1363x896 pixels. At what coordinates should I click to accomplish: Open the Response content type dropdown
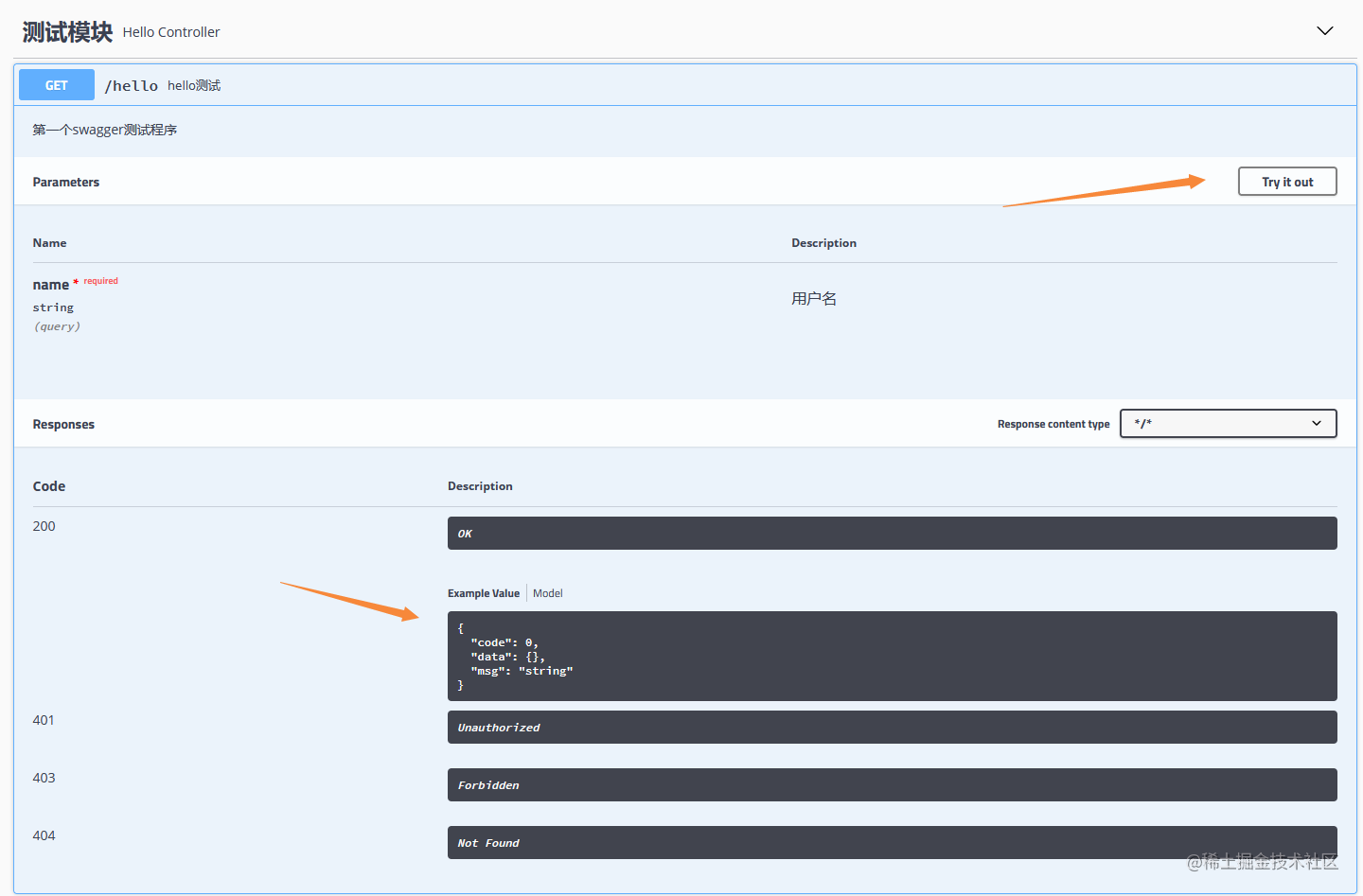coord(1228,423)
